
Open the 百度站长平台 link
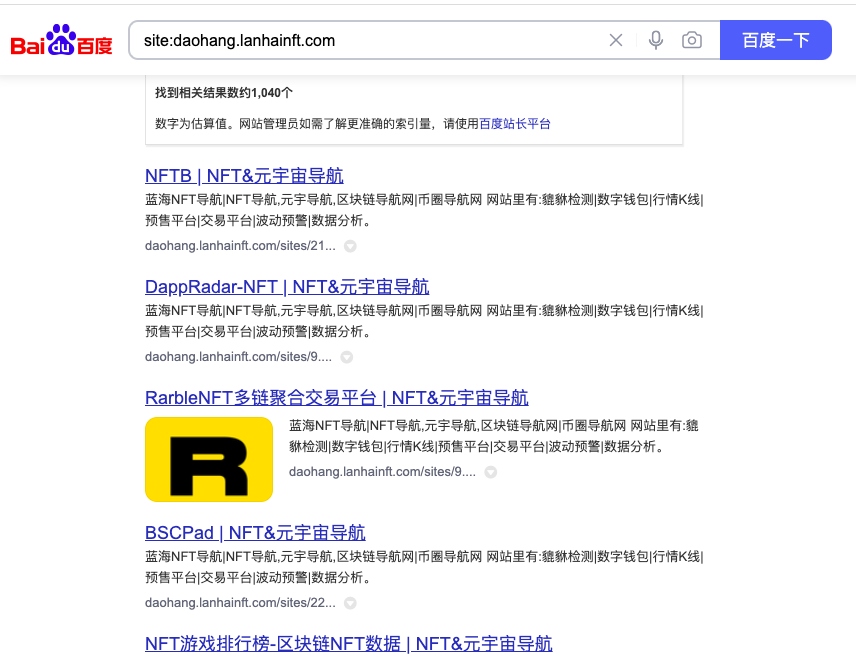[515, 124]
